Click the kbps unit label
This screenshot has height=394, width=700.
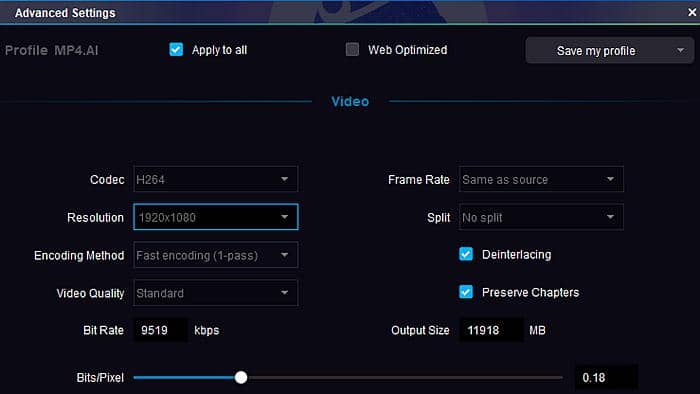207,330
